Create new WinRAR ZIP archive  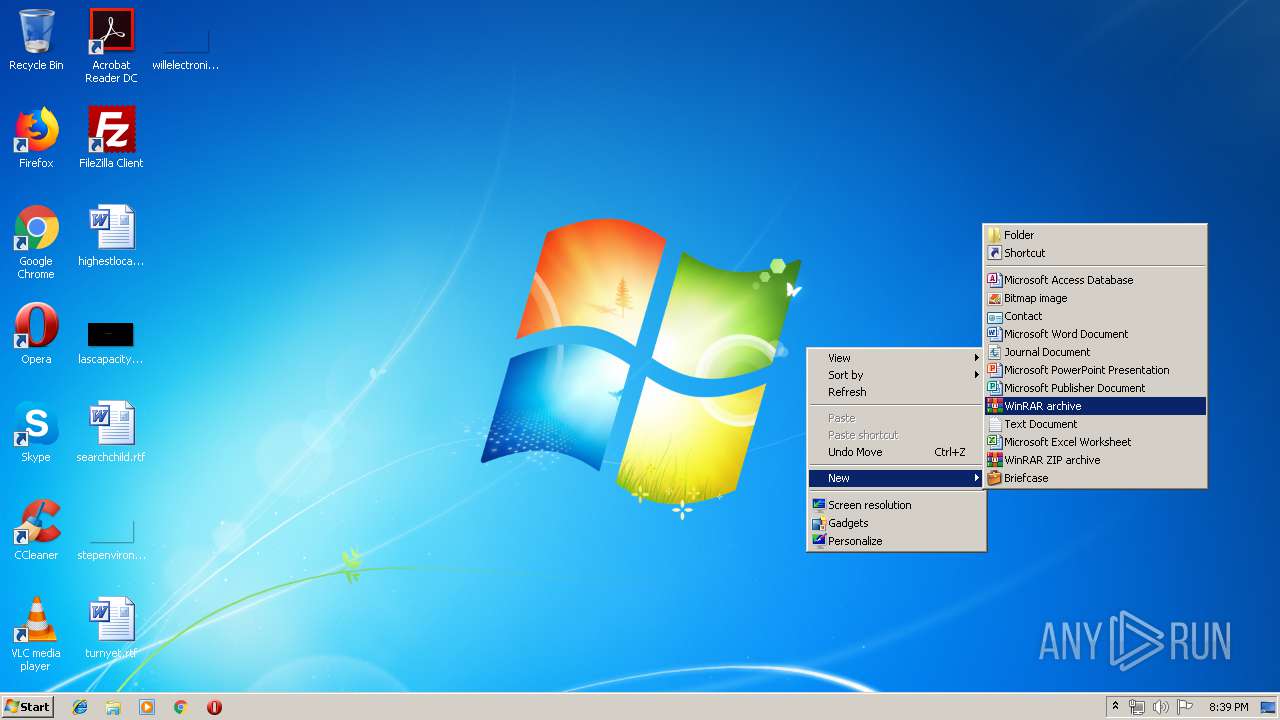[x=1095, y=460]
